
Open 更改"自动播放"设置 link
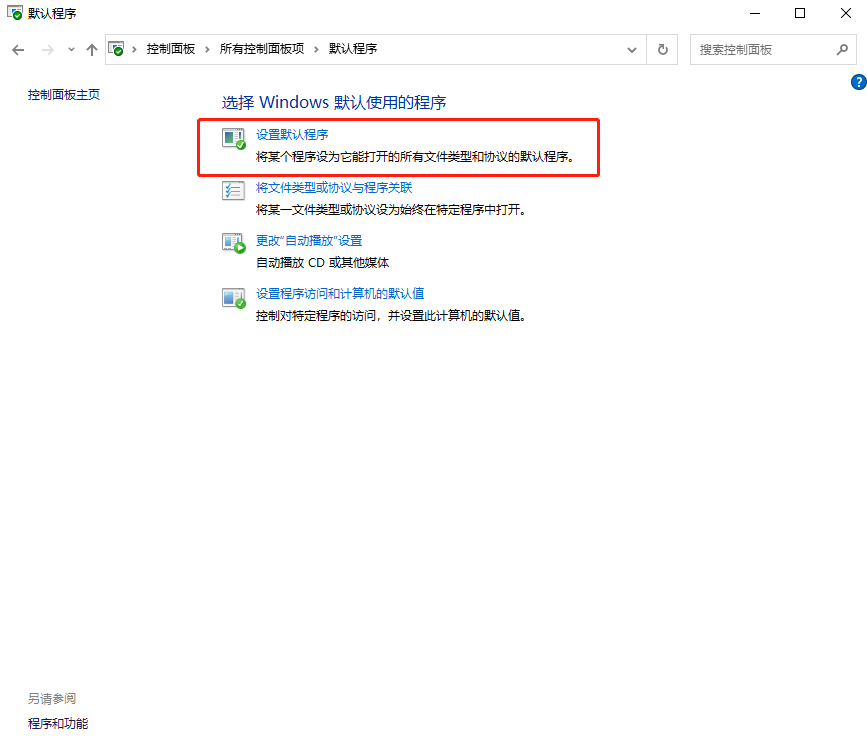[309, 241]
